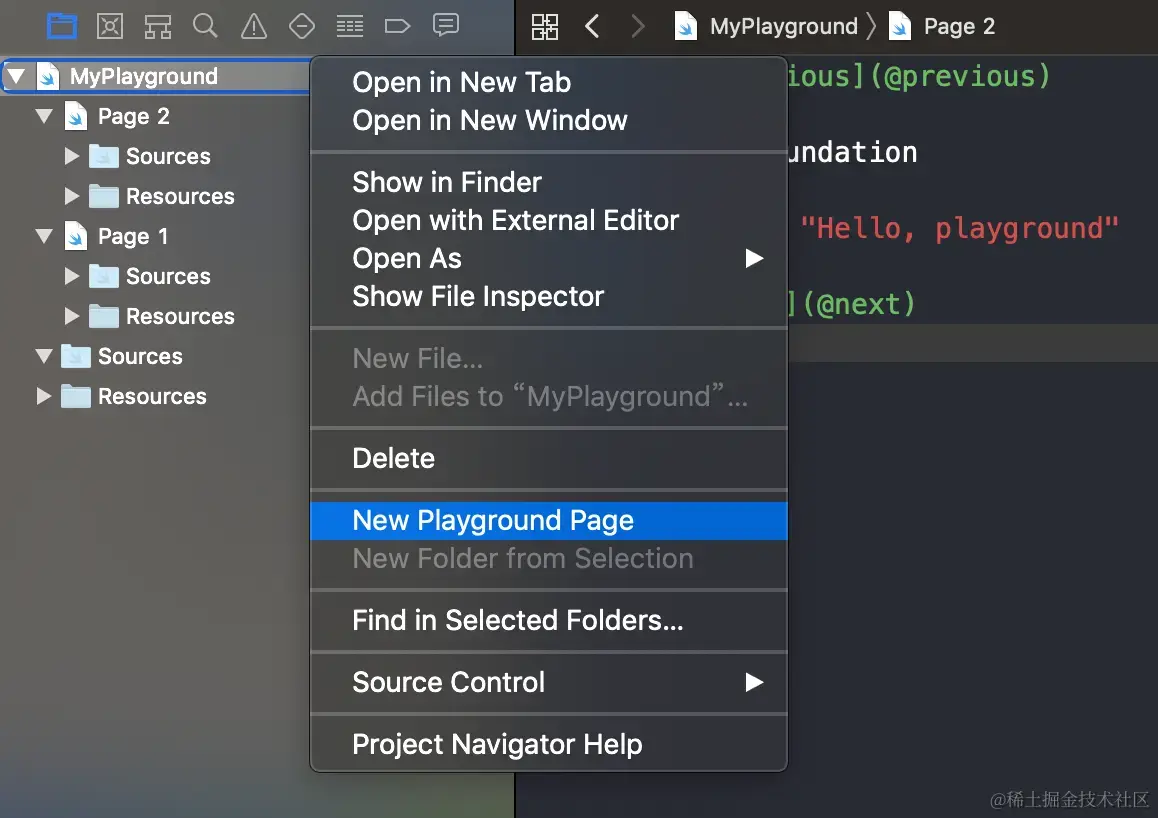Expand Sources under Page 1
This screenshot has height=818, width=1158.
(x=72, y=276)
